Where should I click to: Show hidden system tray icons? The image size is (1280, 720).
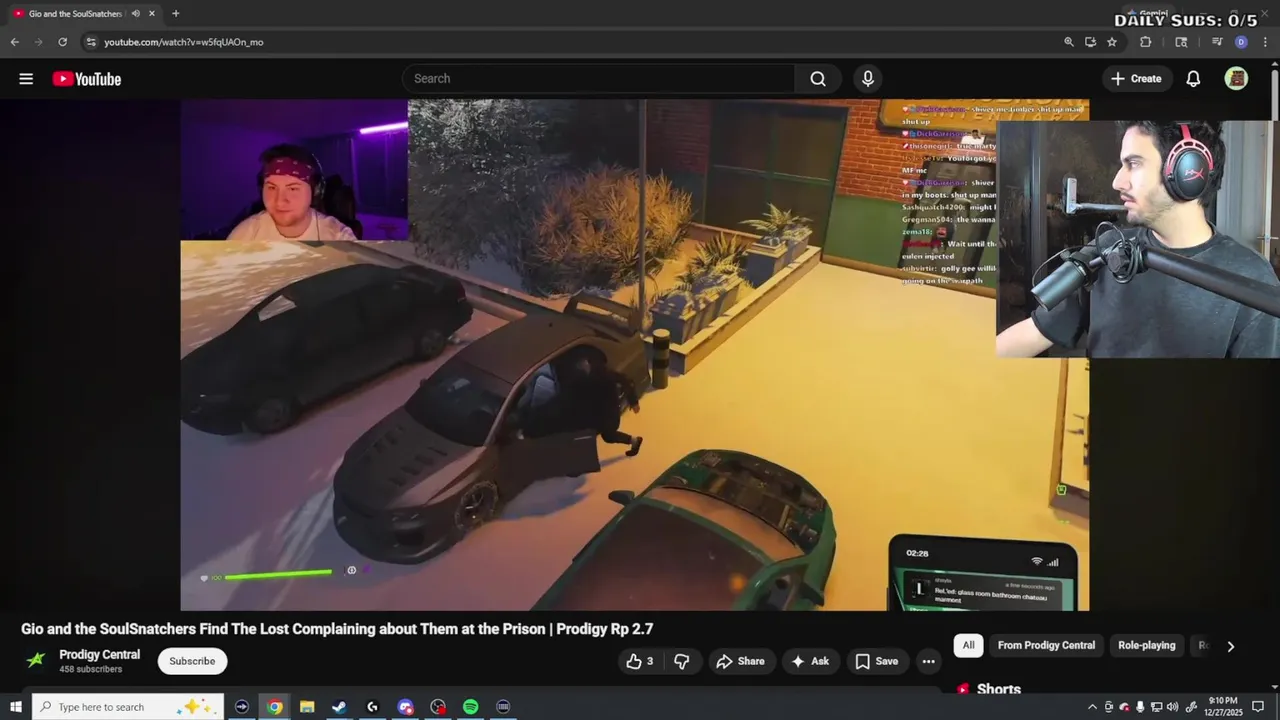(x=1093, y=707)
